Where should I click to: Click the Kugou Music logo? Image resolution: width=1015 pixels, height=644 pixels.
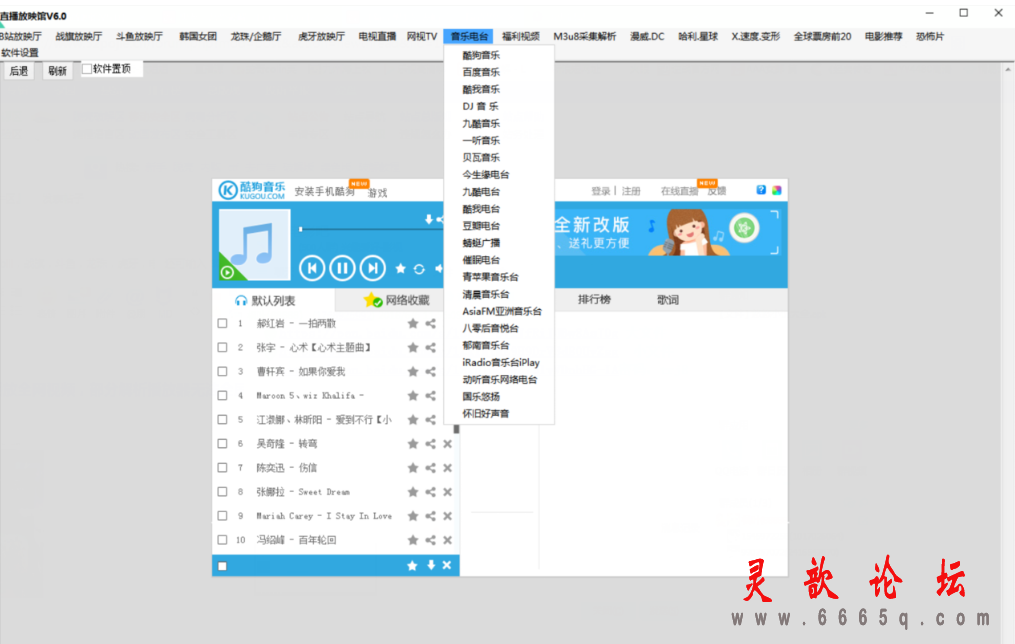click(x=252, y=190)
